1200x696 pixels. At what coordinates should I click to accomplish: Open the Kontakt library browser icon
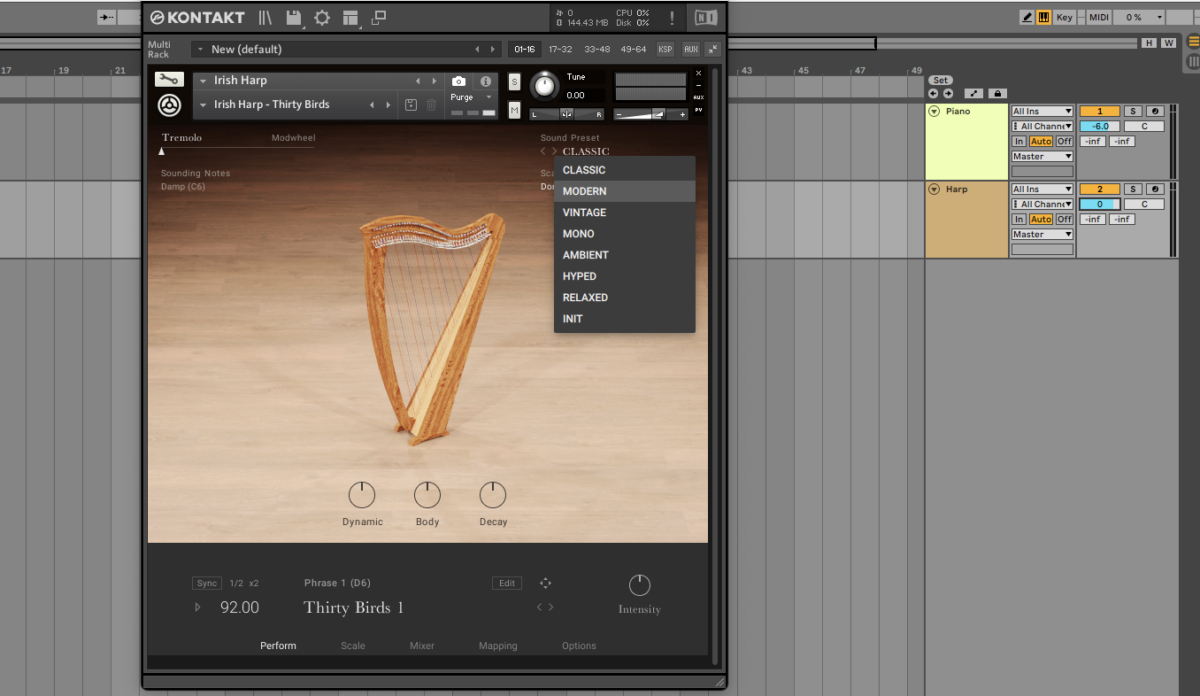pyautogui.click(x=265, y=18)
